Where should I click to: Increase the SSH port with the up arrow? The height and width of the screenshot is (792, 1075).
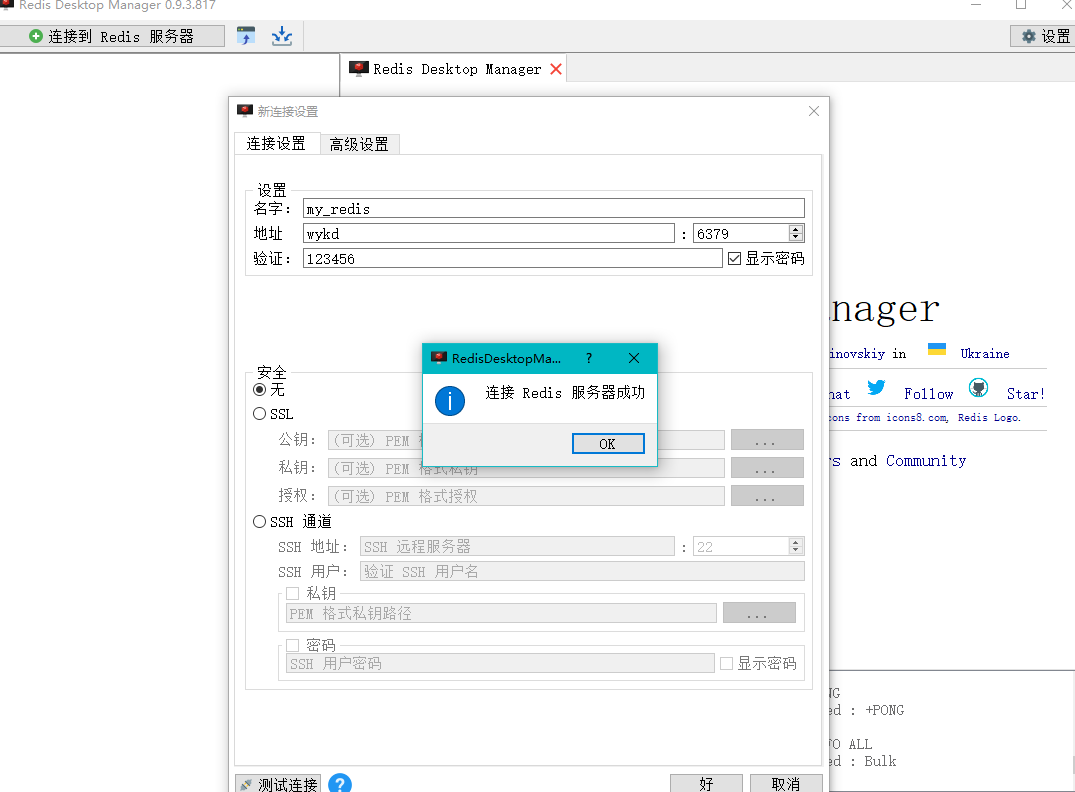pyautogui.click(x=795, y=542)
